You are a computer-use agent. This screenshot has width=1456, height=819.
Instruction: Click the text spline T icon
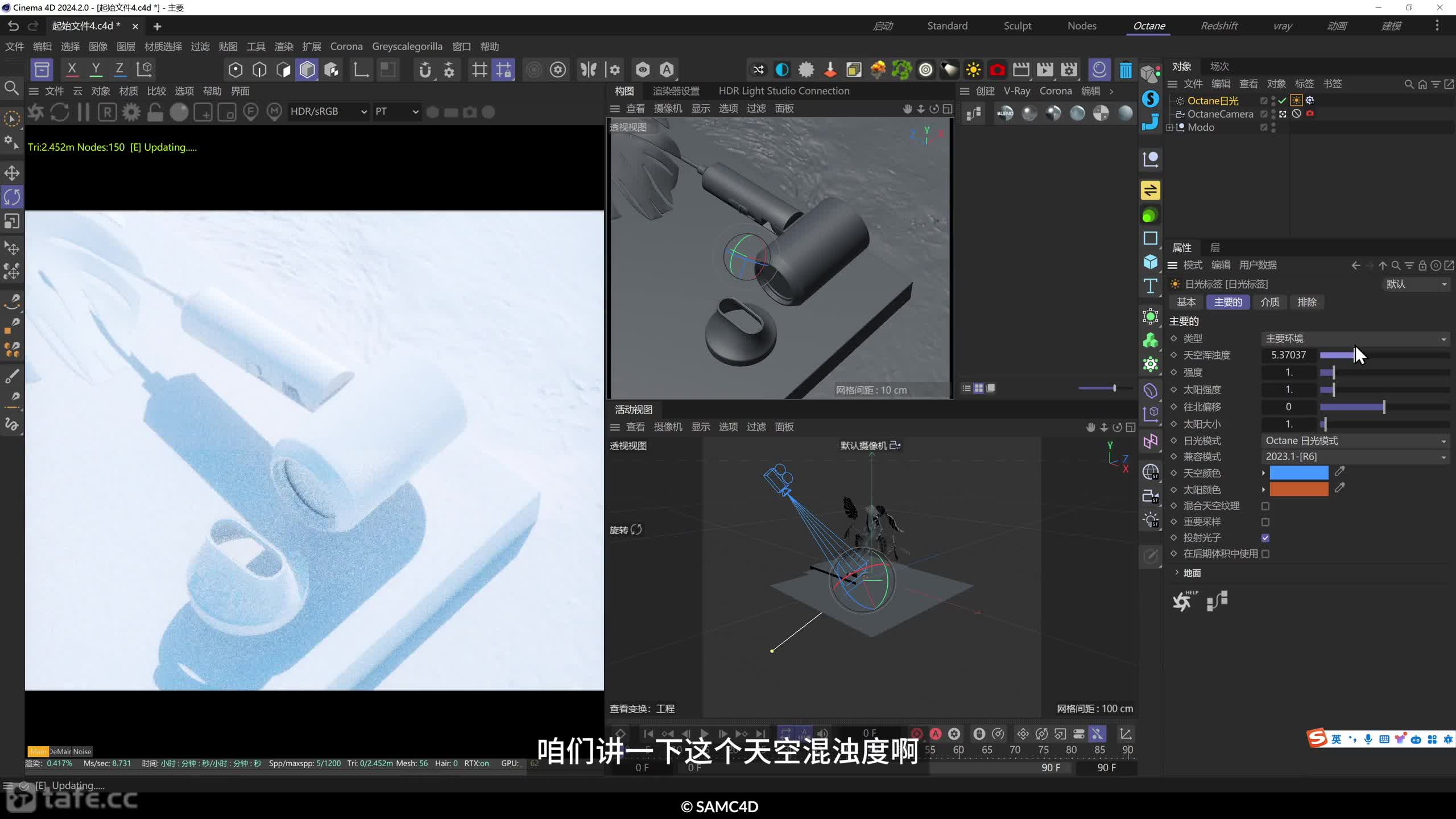[x=1150, y=286]
